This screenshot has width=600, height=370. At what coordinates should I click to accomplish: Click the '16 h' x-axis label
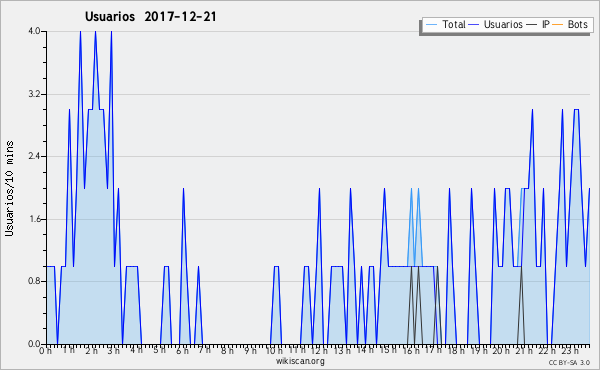[410, 350]
